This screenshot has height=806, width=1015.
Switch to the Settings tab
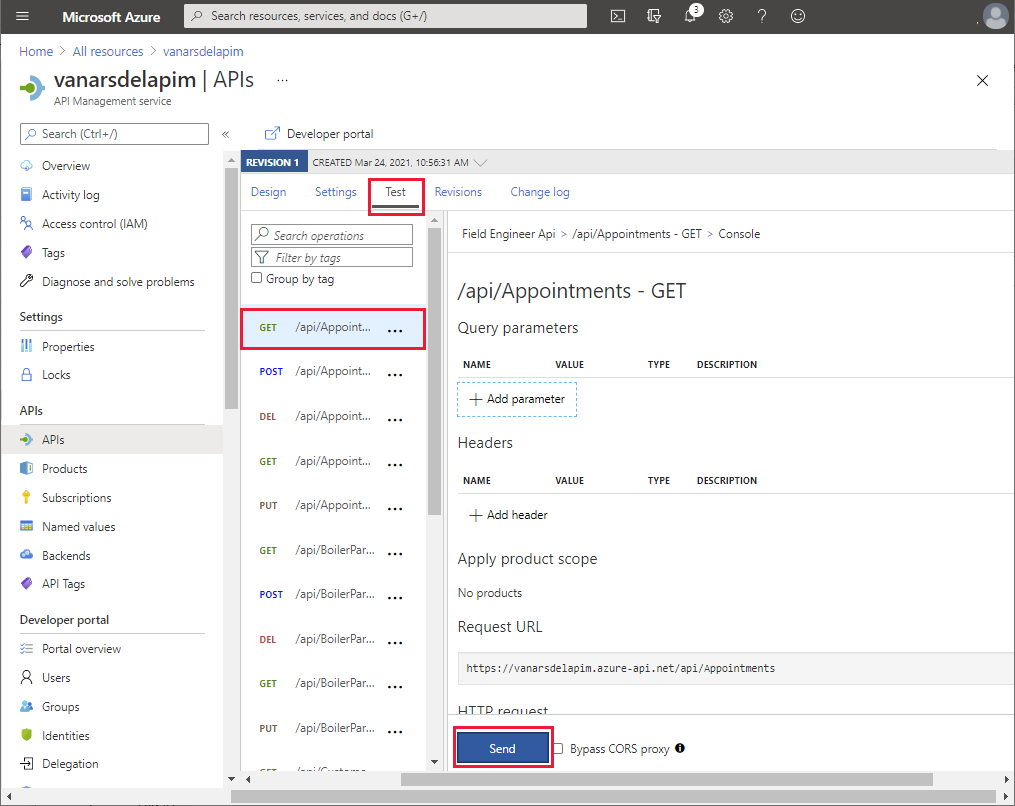pos(335,192)
